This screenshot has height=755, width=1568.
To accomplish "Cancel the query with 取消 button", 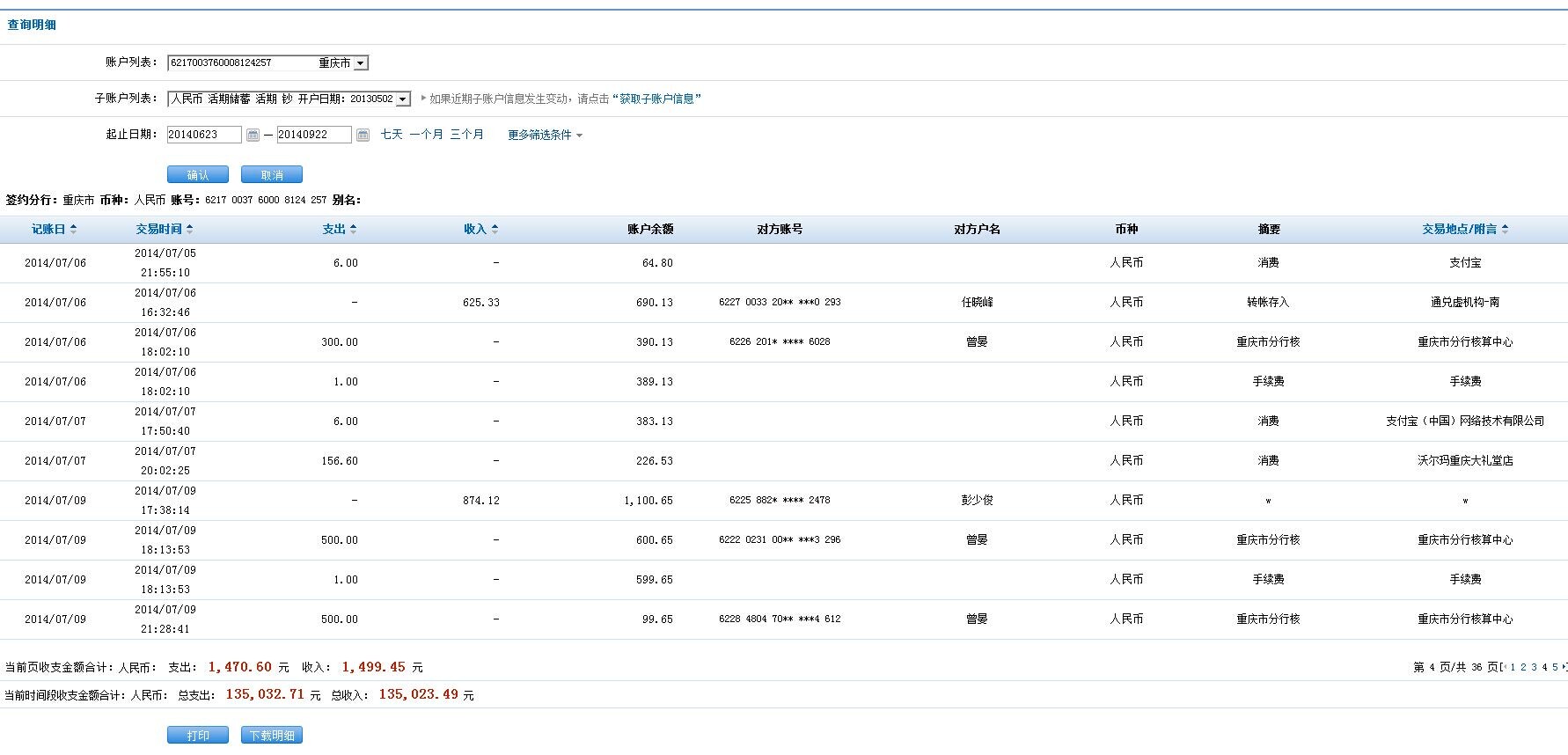I will 272,175.
